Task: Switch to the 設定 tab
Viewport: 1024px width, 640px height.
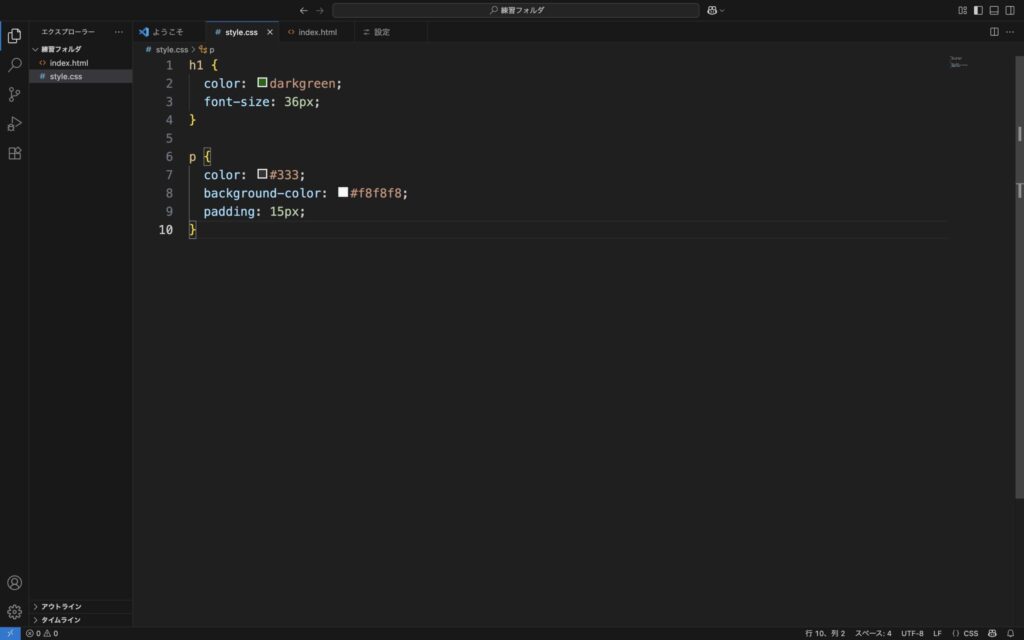Action: 391,31
